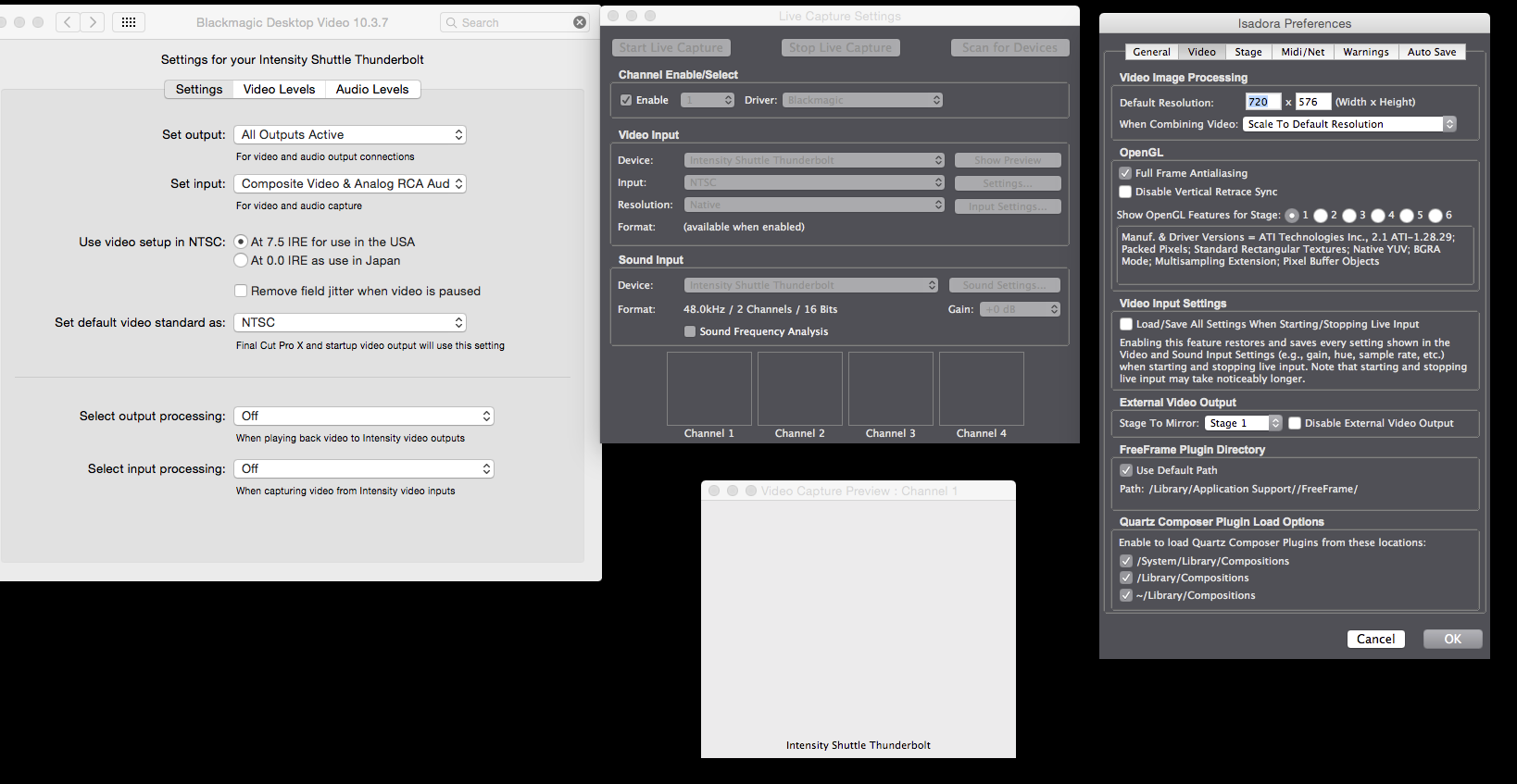
Task: Click Scan for Devices button
Action: [1009, 47]
